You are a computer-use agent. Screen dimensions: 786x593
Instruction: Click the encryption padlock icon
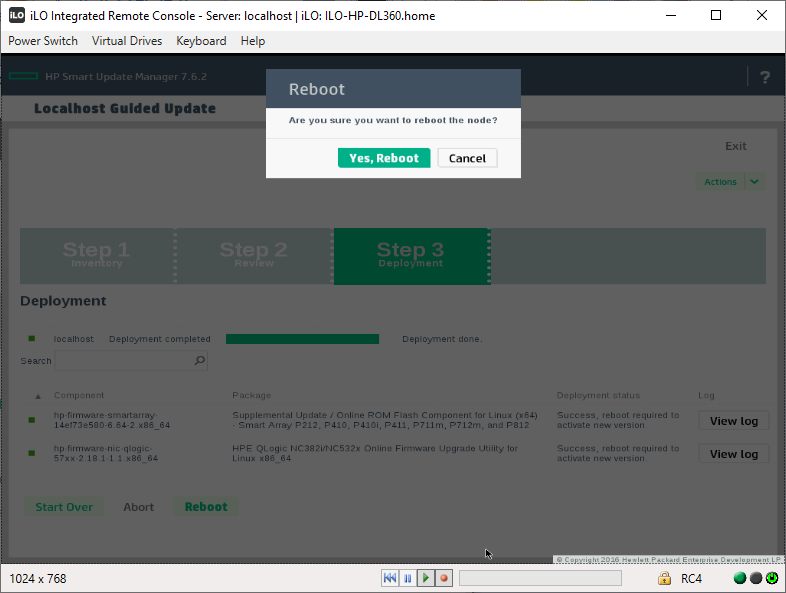[664, 578]
